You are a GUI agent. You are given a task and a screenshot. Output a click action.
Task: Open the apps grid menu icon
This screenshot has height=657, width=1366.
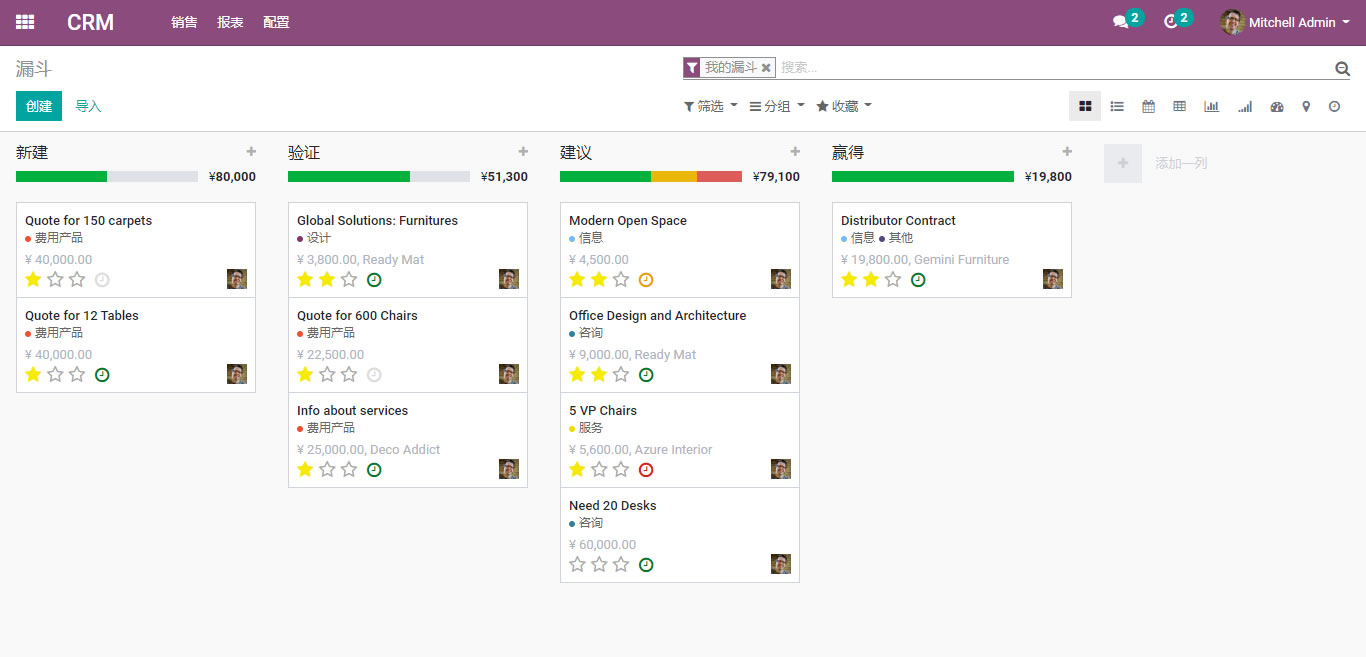click(25, 22)
